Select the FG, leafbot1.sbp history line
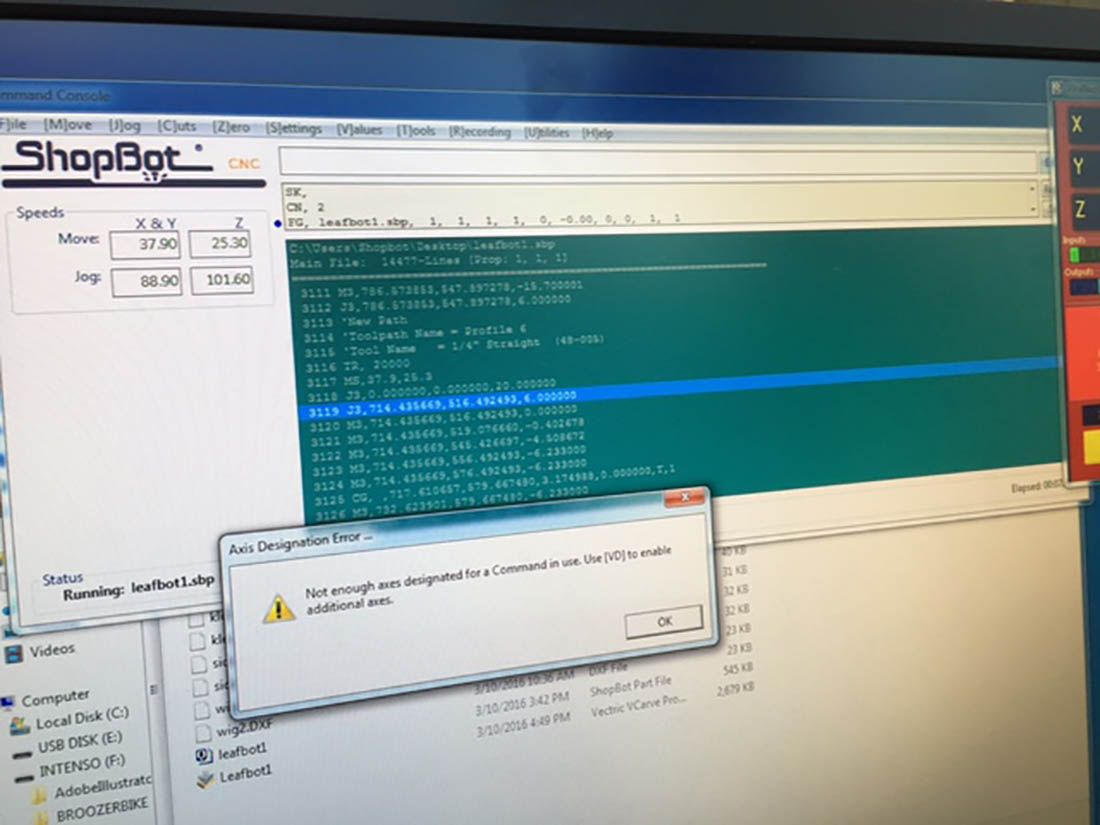This screenshot has height=825, width=1100. click(x=483, y=221)
